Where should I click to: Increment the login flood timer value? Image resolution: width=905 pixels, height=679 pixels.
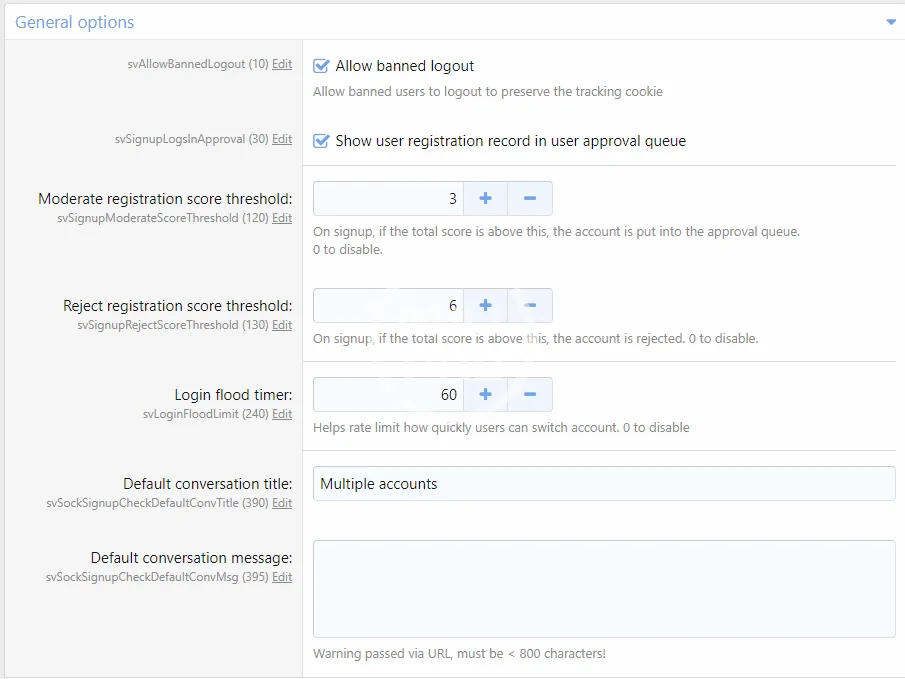[x=485, y=394]
